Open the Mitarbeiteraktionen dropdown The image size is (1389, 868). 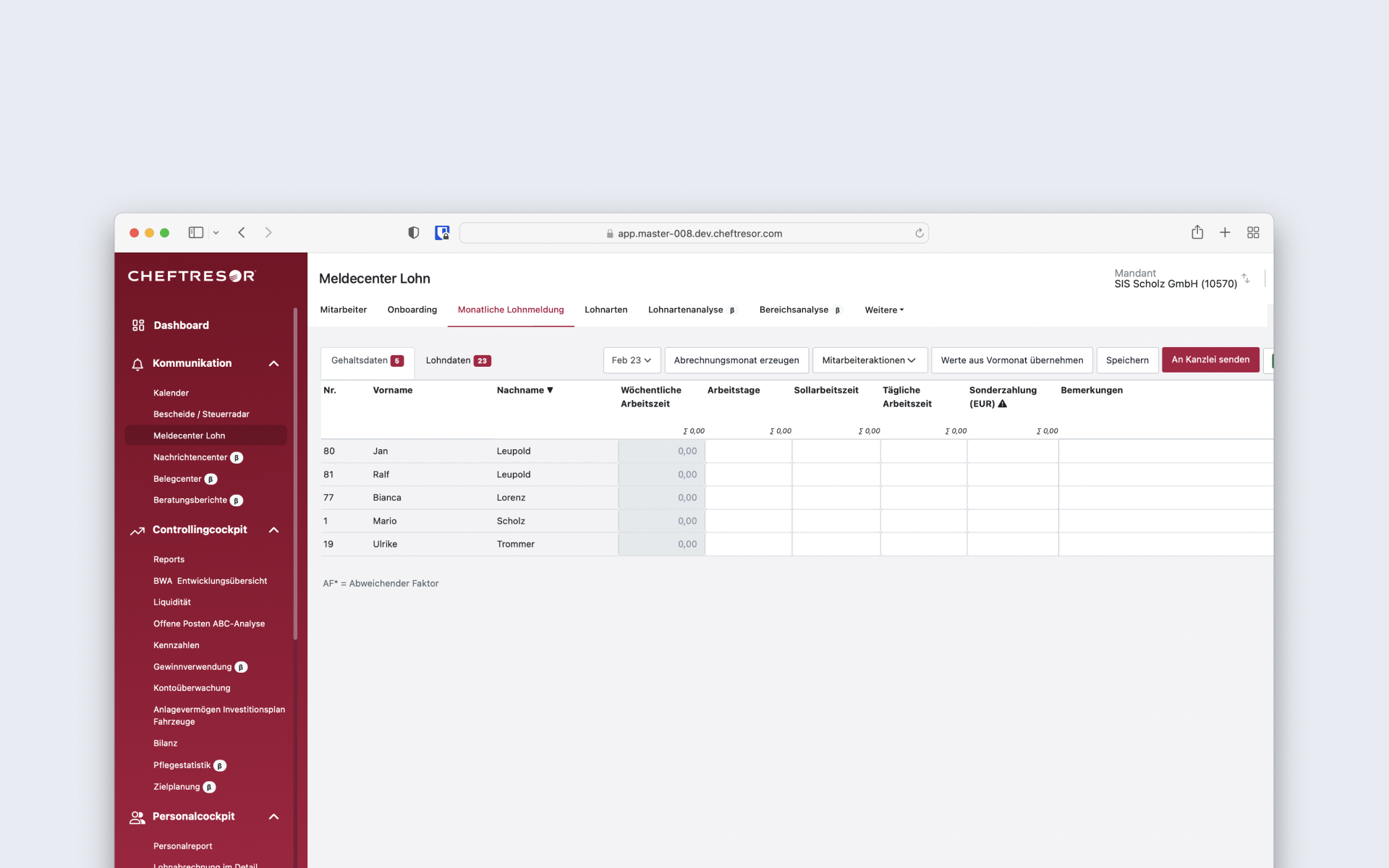869,360
